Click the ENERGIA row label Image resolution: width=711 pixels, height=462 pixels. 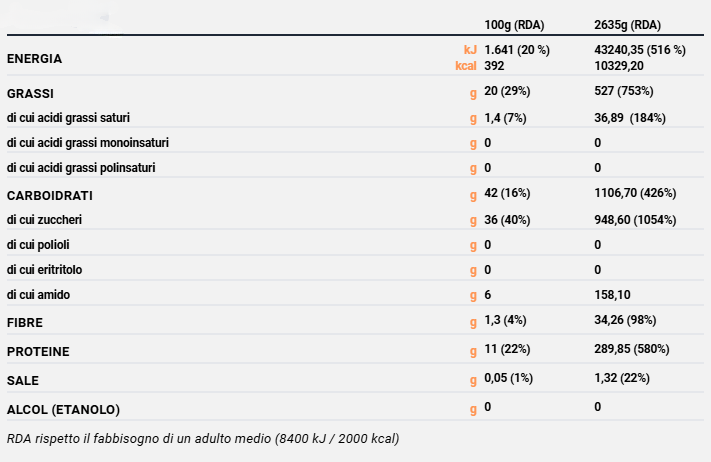click(35, 58)
